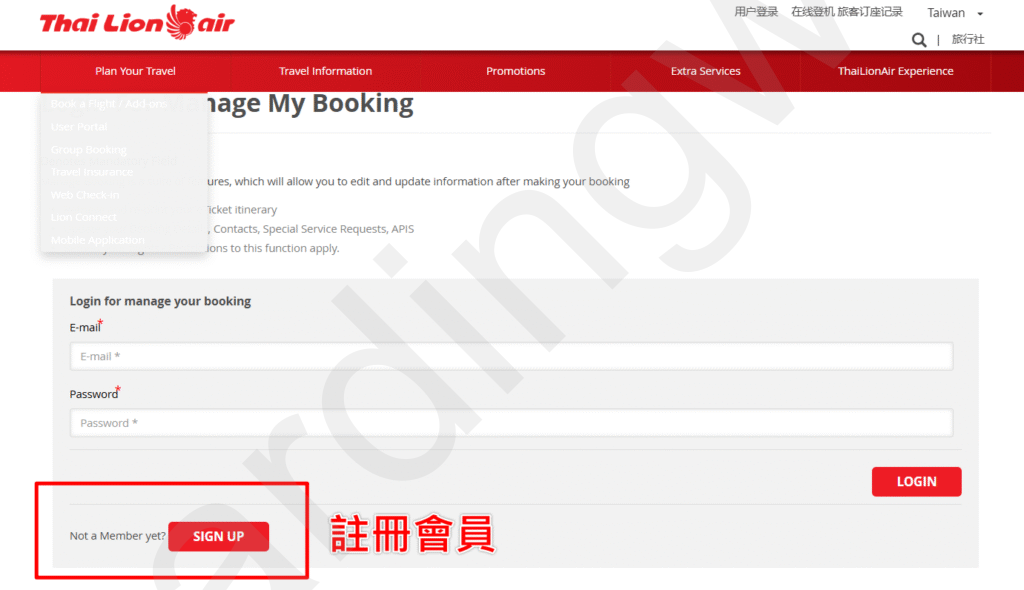
Task: Focus the Password input field
Action: click(x=511, y=423)
